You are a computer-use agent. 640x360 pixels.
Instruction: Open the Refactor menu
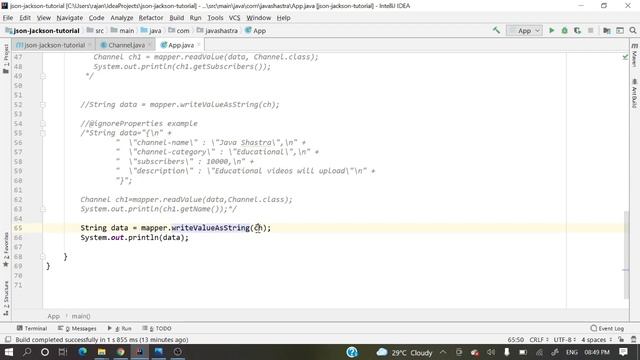click(151, 18)
